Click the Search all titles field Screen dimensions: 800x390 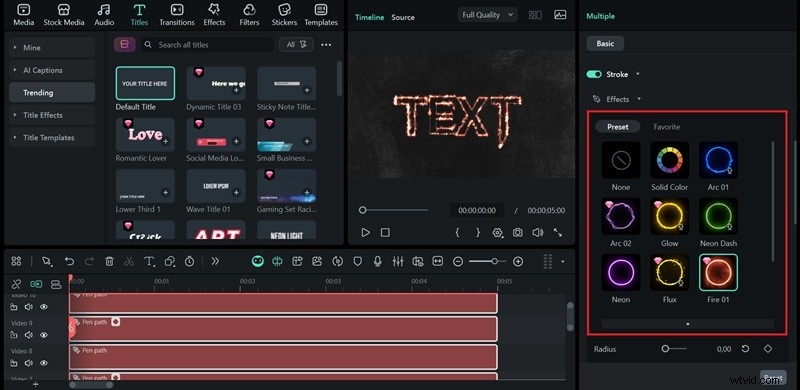pos(207,45)
